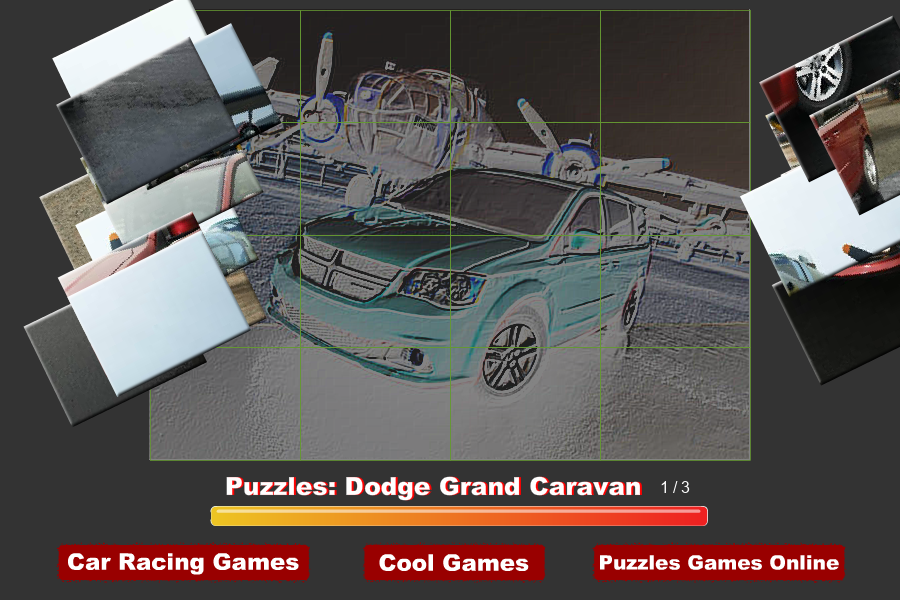Pick the large pale-blue sky piece at left

point(158,313)
